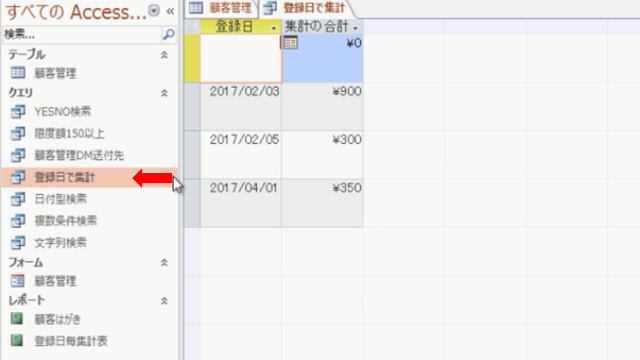640x360 pixels.
Task: Collapse navigation pane with shutter bar button
Action: (170, 11)
